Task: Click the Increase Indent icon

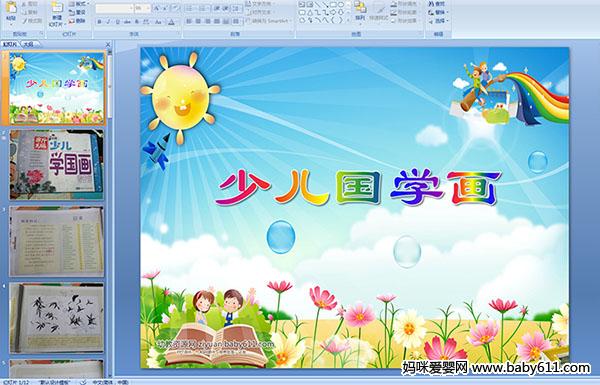Action: 226,8
